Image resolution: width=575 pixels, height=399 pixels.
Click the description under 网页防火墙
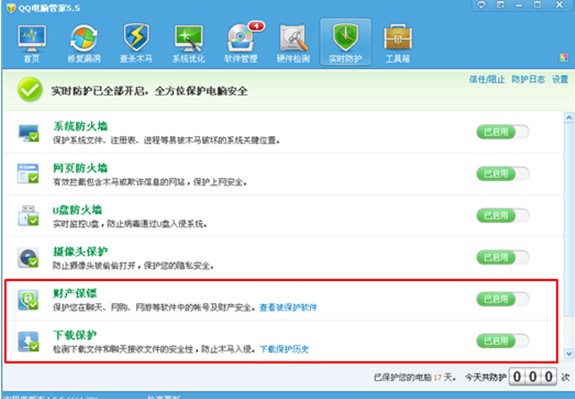pos(150,182)
